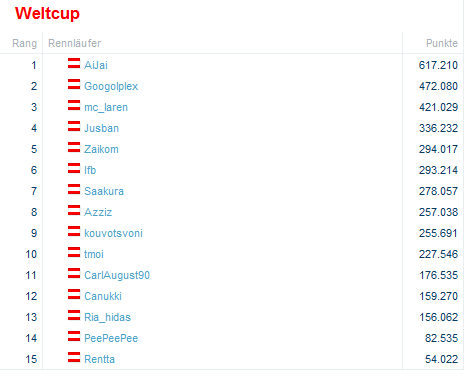Click the Rennläufer column header
467x377 pixels.
(74, 43)
